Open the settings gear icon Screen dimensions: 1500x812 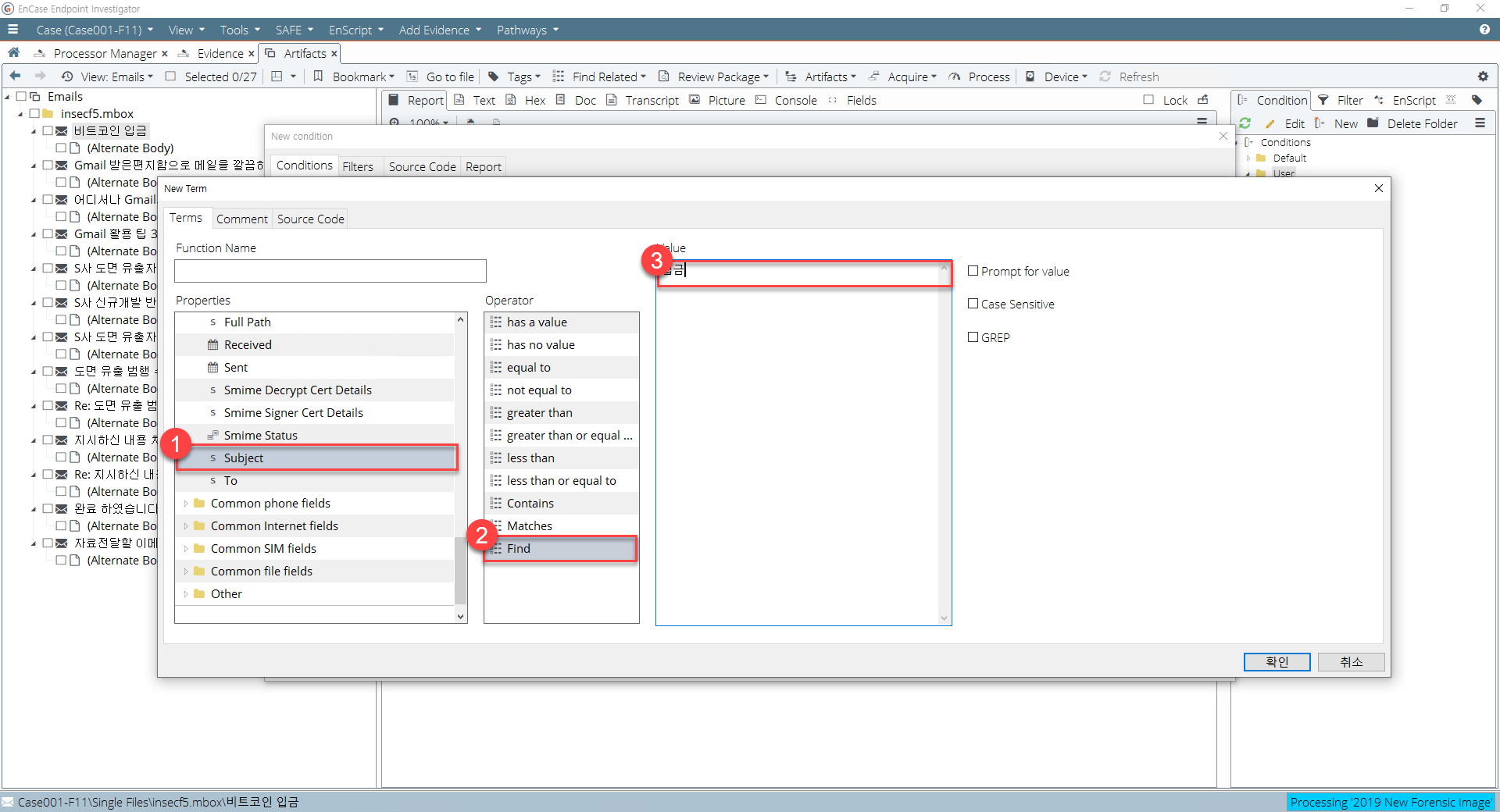coord(1483,77)
